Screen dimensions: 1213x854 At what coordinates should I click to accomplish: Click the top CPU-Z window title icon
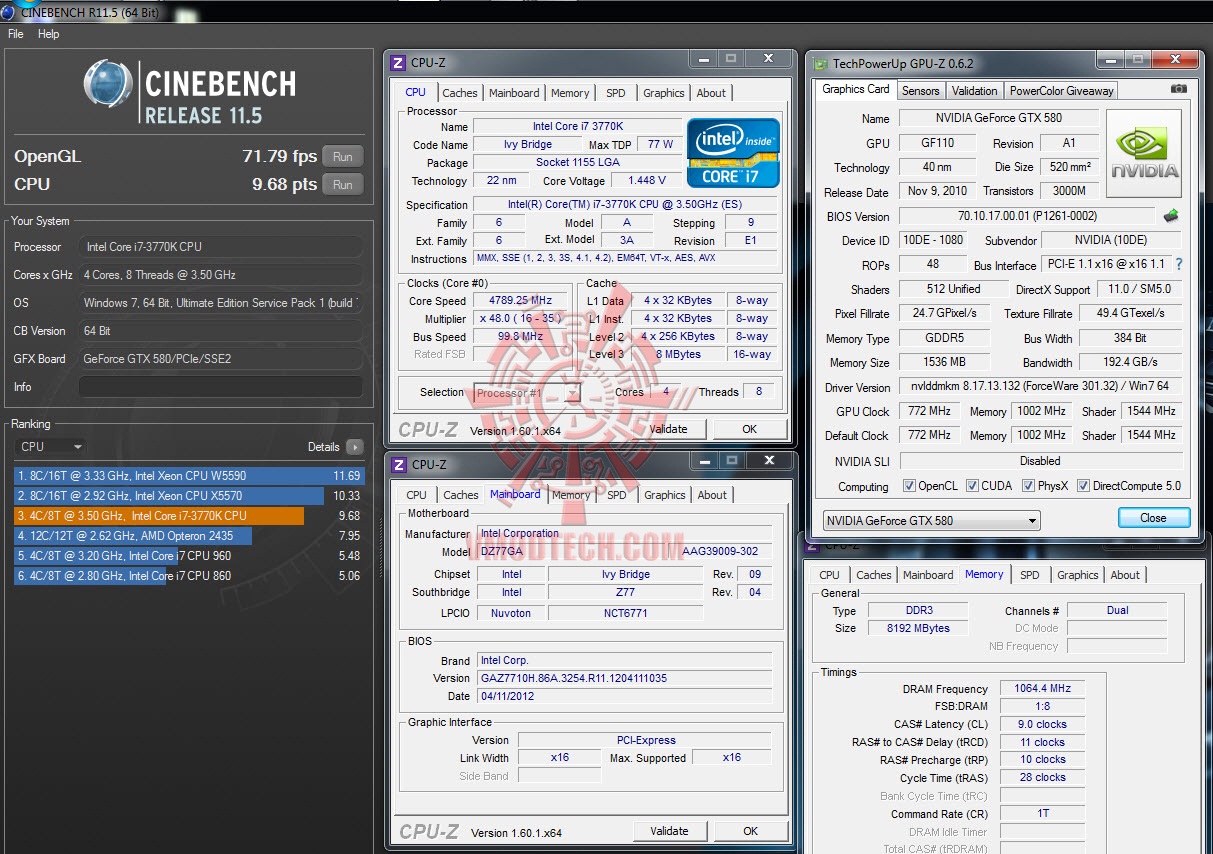pos(398,62)
